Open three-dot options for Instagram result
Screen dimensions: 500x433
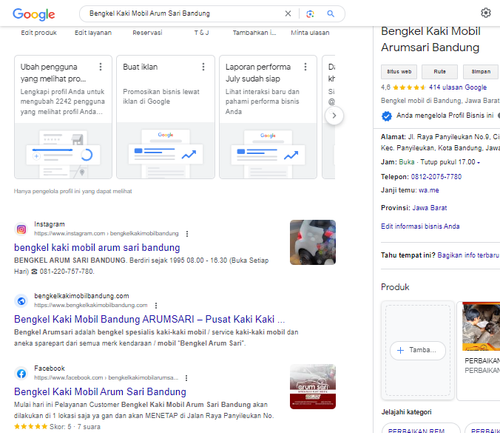coord(187,234)
